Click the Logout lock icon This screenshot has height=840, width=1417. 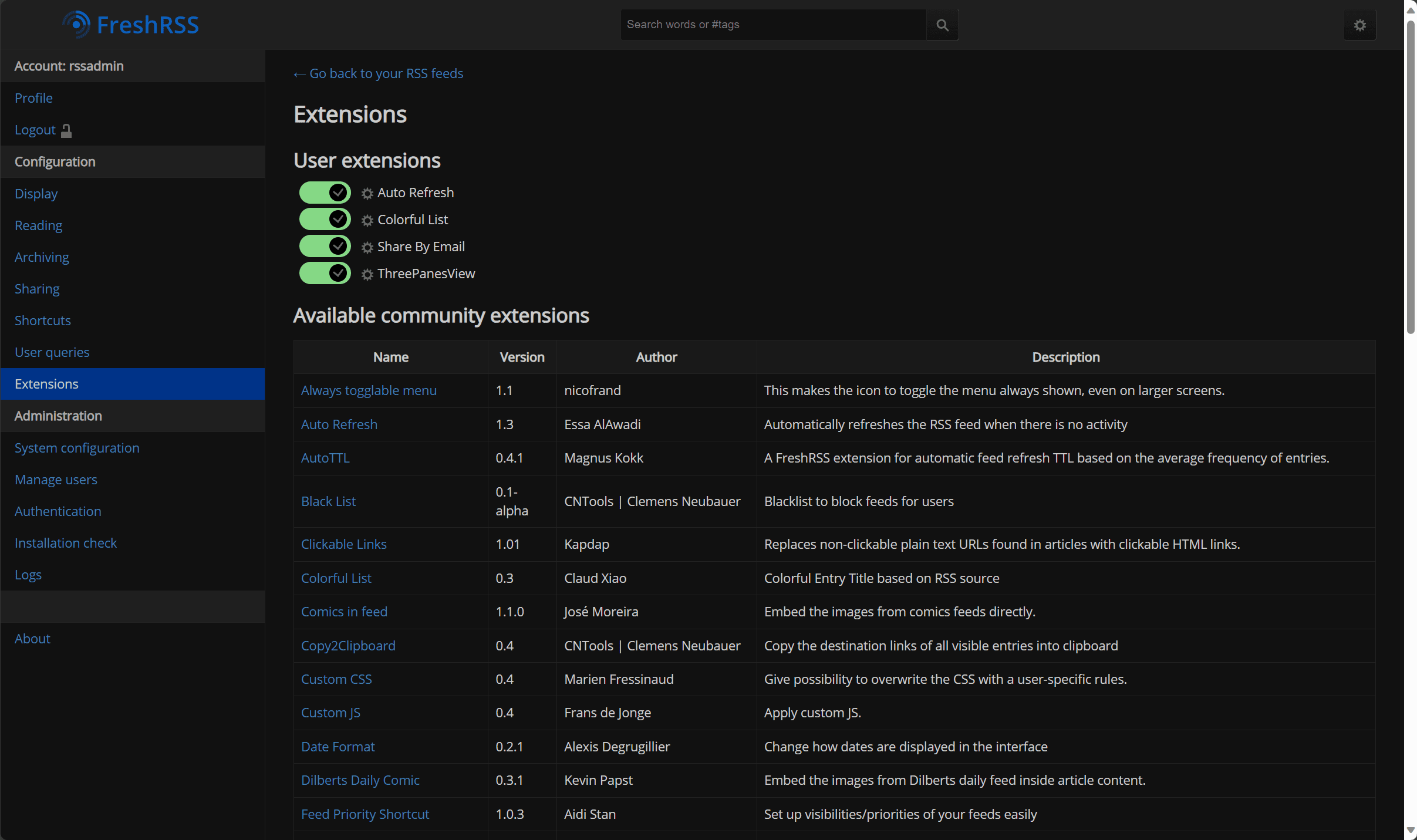pyautogui.click(x=66, y=130)
